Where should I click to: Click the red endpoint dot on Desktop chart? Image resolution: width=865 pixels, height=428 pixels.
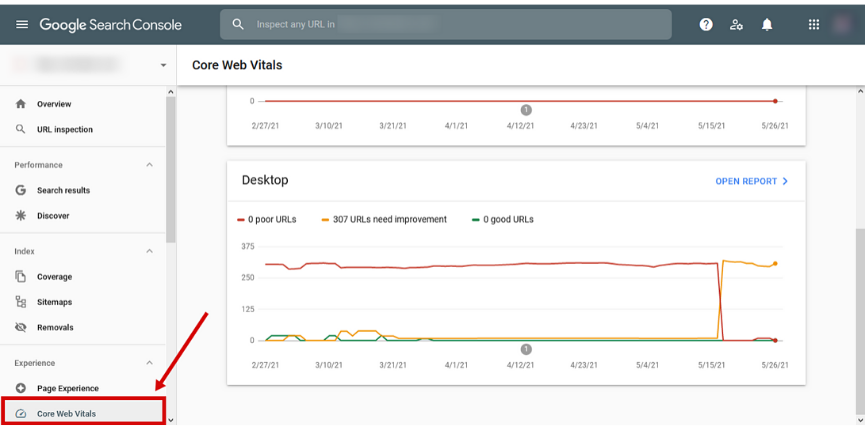click(775, 340)
